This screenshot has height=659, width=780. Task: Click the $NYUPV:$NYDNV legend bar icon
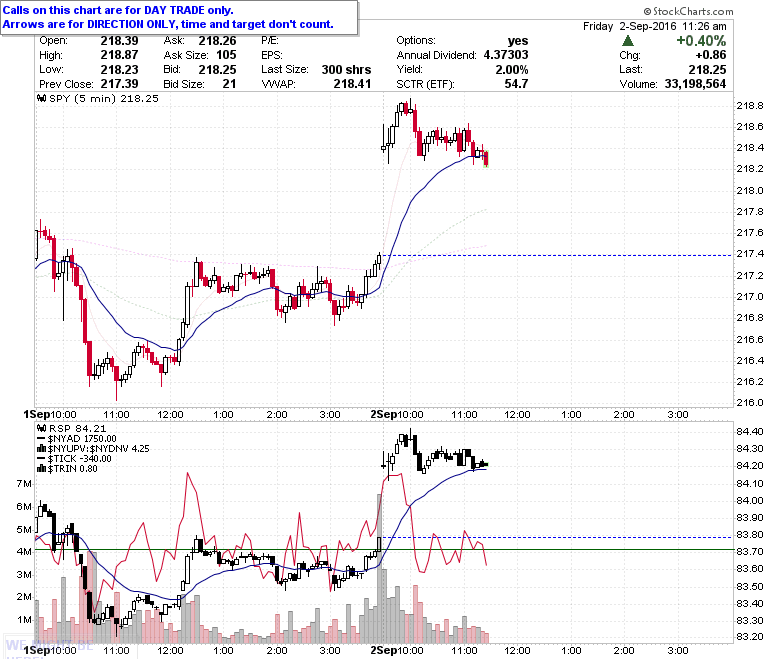click(41, 449)
